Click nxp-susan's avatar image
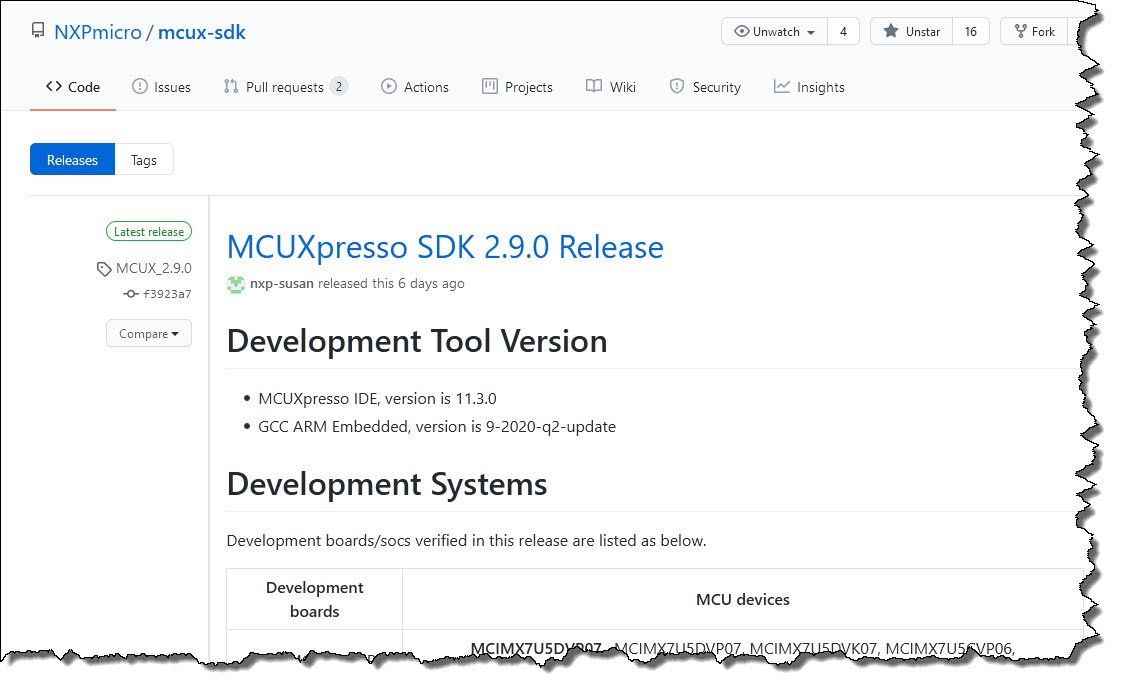 235,285
